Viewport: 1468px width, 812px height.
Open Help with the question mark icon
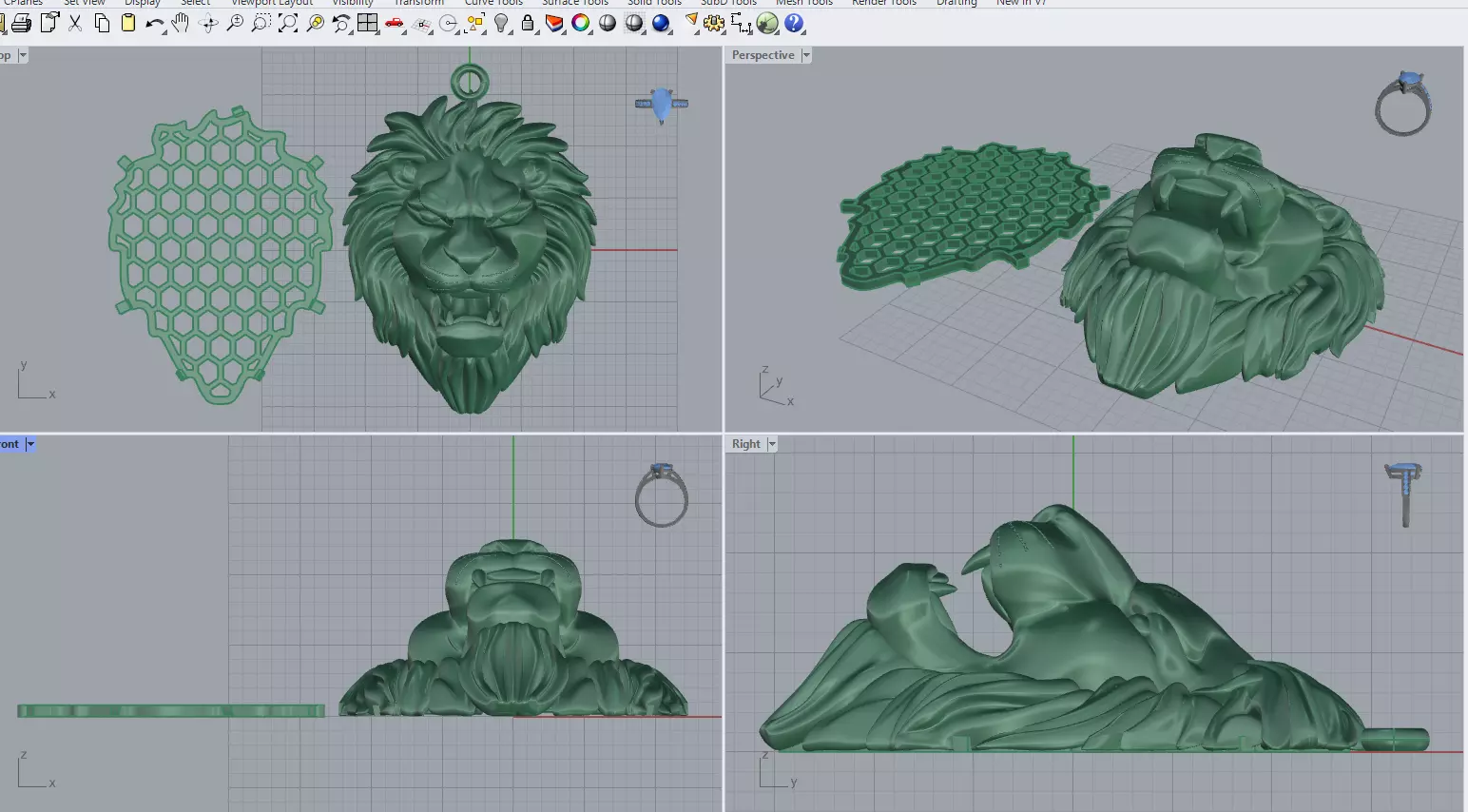pyautogui.click(x=794, y=24)
